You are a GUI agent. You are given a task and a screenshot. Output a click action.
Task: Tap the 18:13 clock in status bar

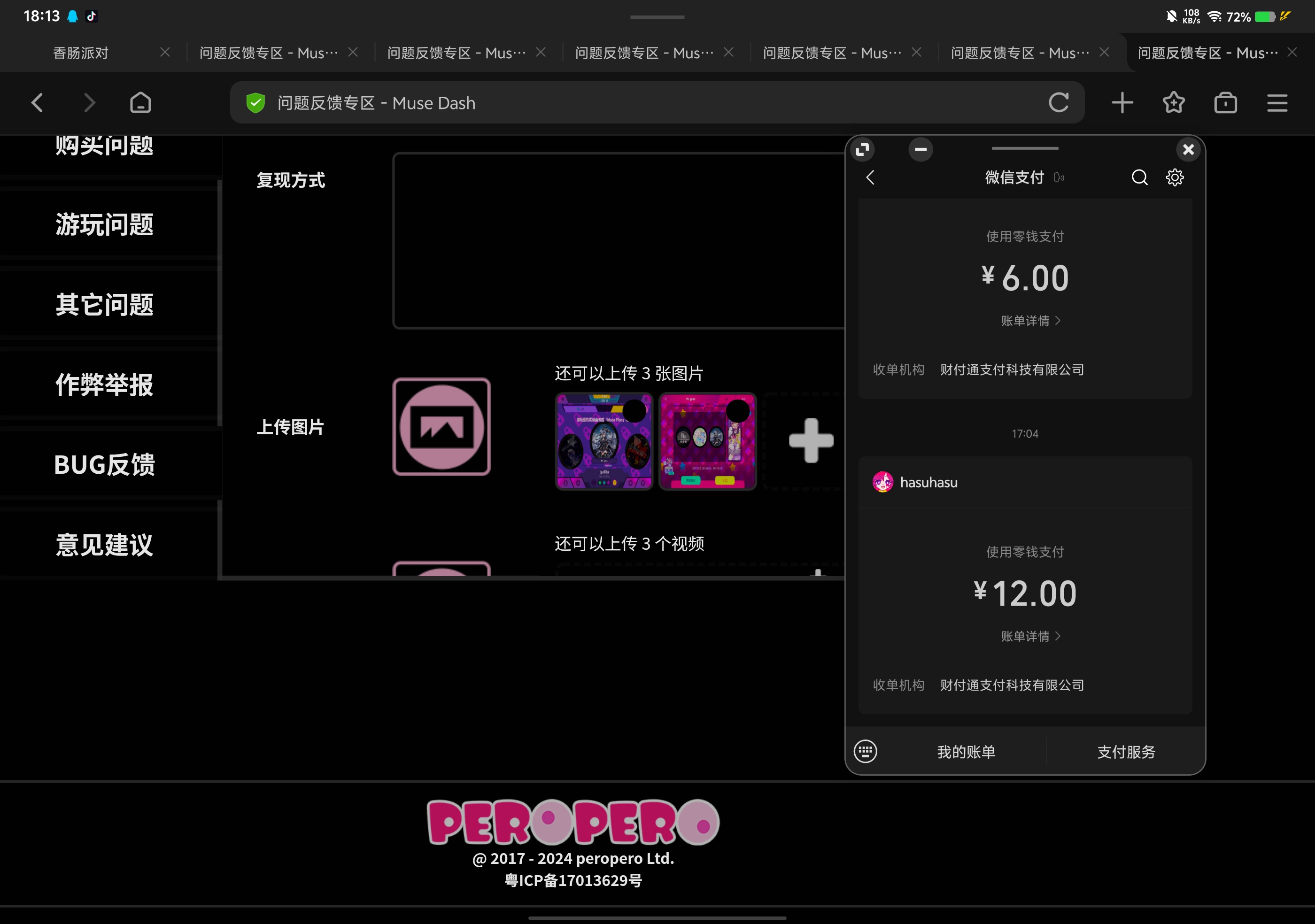tap(42, 16)
